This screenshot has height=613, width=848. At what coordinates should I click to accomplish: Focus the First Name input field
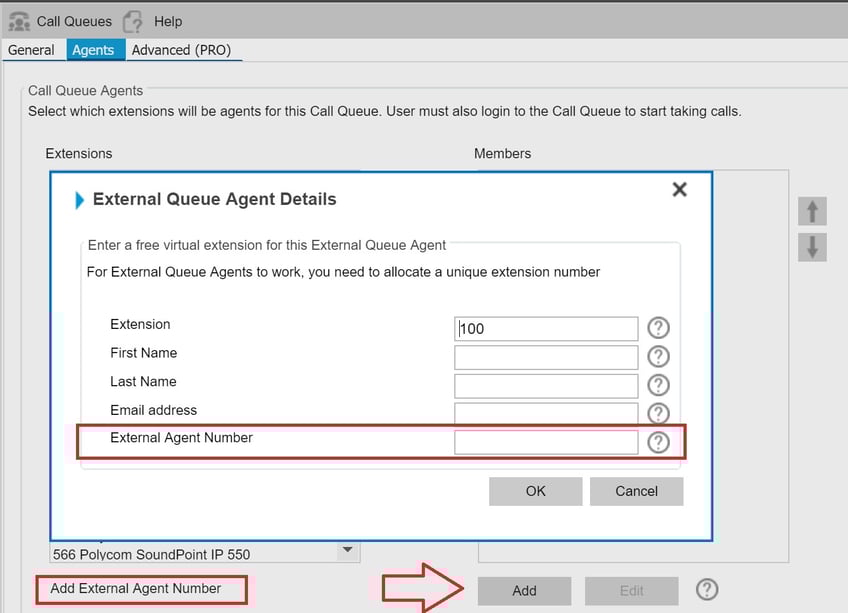pos(546,358)
